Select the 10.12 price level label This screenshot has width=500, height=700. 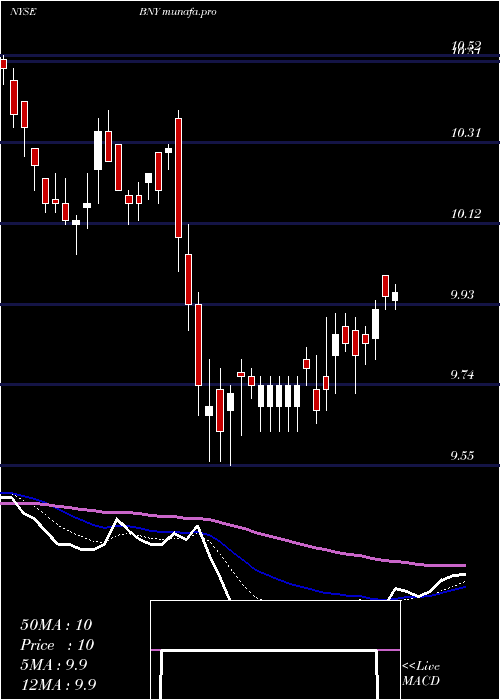click(467, 214)
